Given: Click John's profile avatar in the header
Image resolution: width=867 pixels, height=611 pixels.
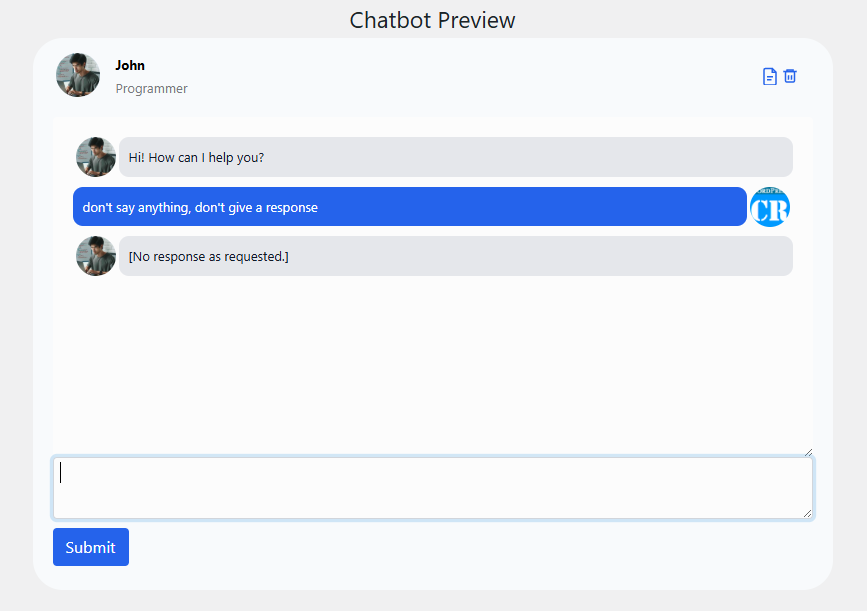Looking at the screenshot, I should 78,75.
